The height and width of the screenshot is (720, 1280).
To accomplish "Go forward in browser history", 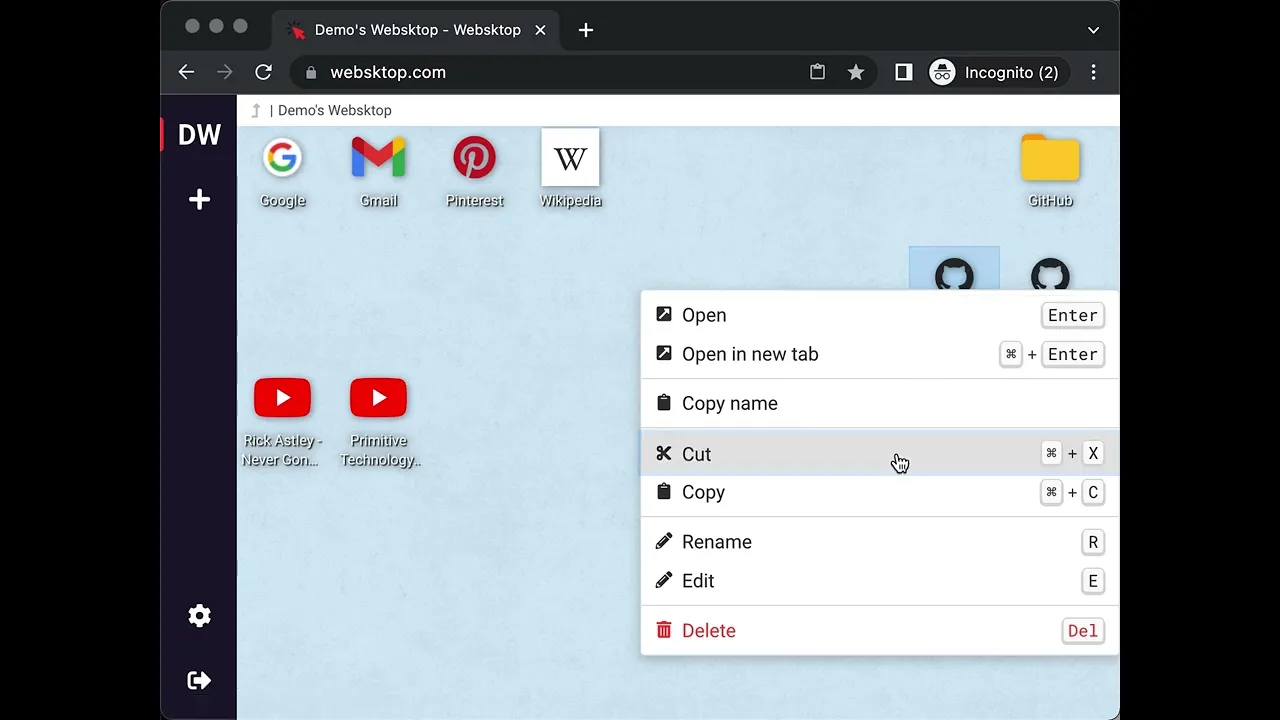I will pos(225,72).
